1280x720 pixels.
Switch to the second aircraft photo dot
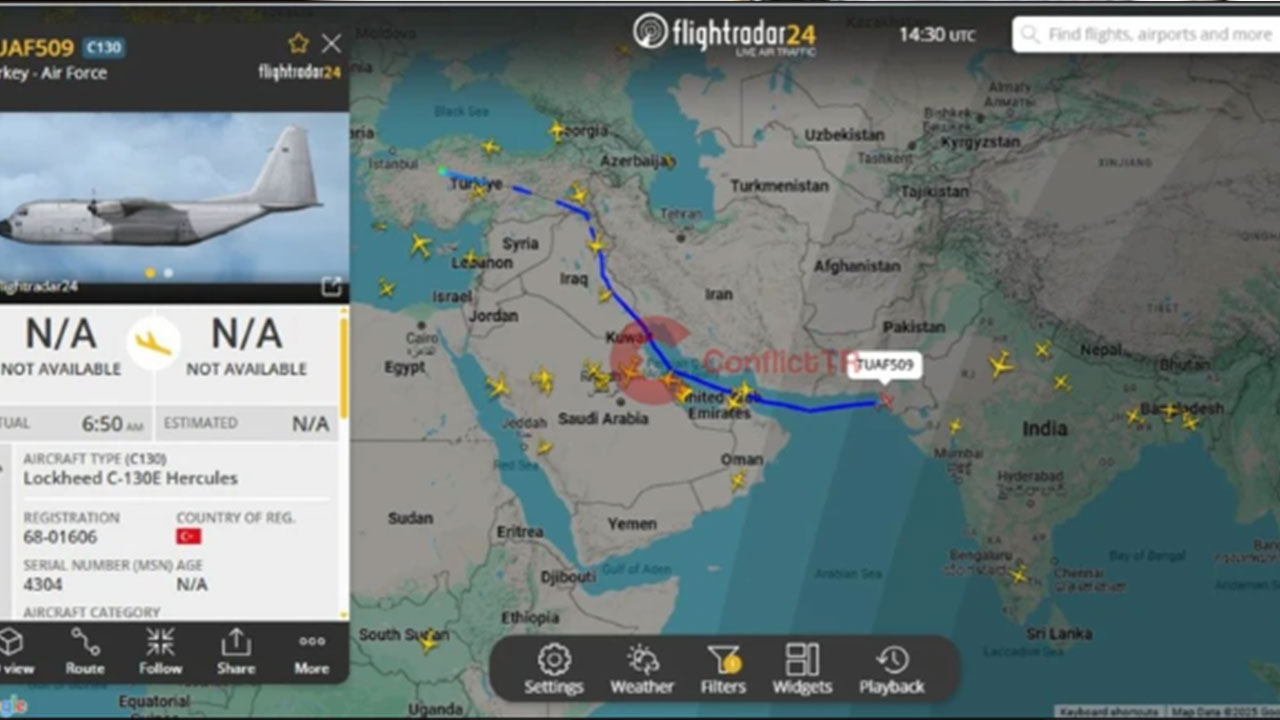pos(168,272)
